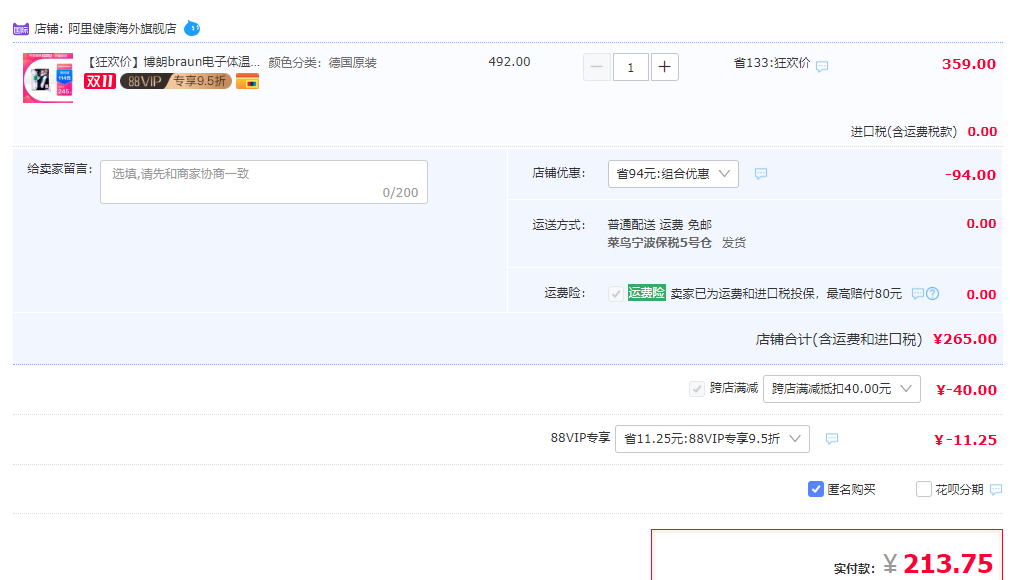The width and height of the screenshot is (1021, 580).
Task: Open the 省94元:组合优惠 dropdown
Action: (673, 174)
